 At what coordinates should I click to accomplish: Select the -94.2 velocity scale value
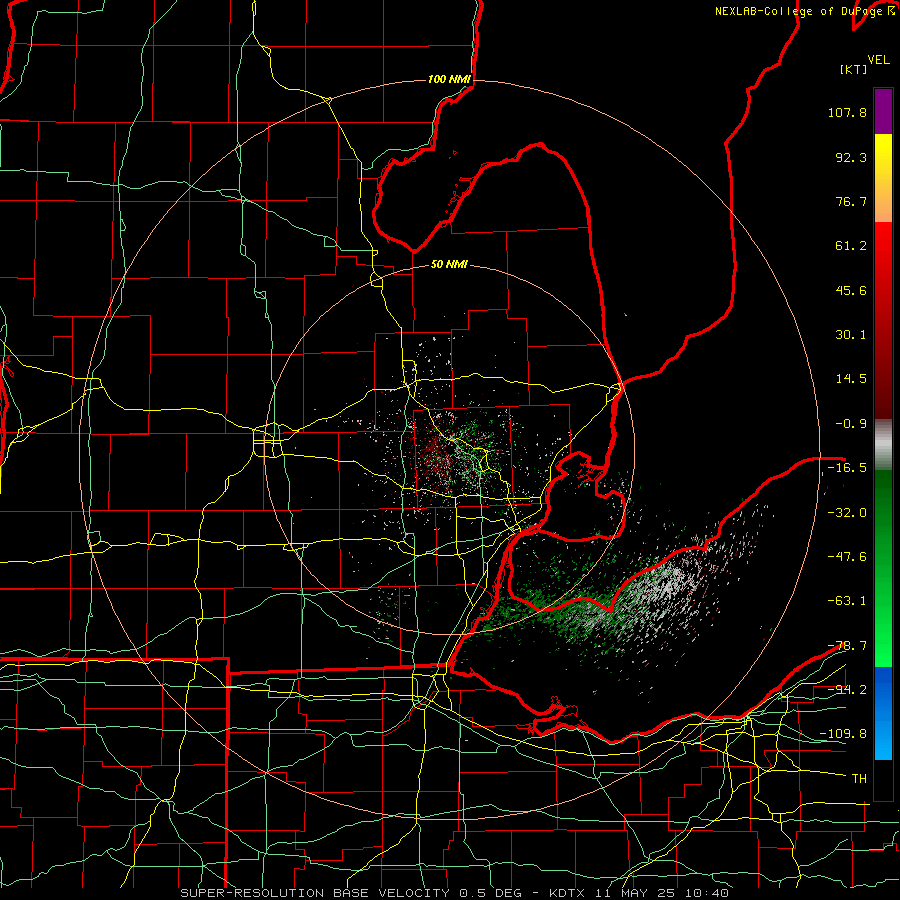[x=847, y=689]
